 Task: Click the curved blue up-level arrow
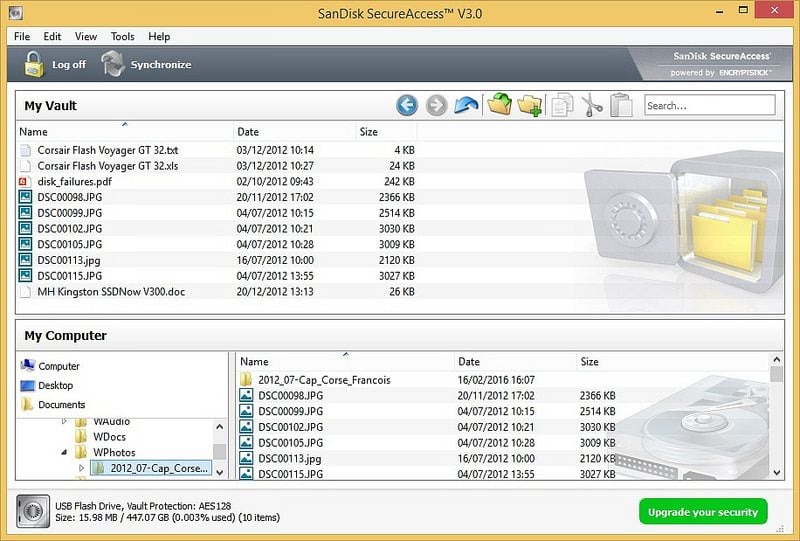click(x=466, y=106)
